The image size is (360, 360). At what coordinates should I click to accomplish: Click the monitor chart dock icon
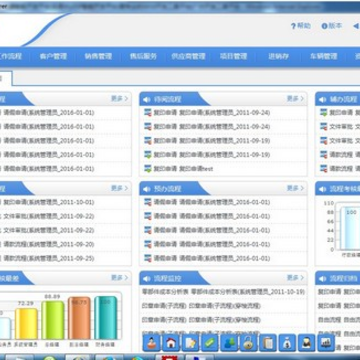point(326,343)
